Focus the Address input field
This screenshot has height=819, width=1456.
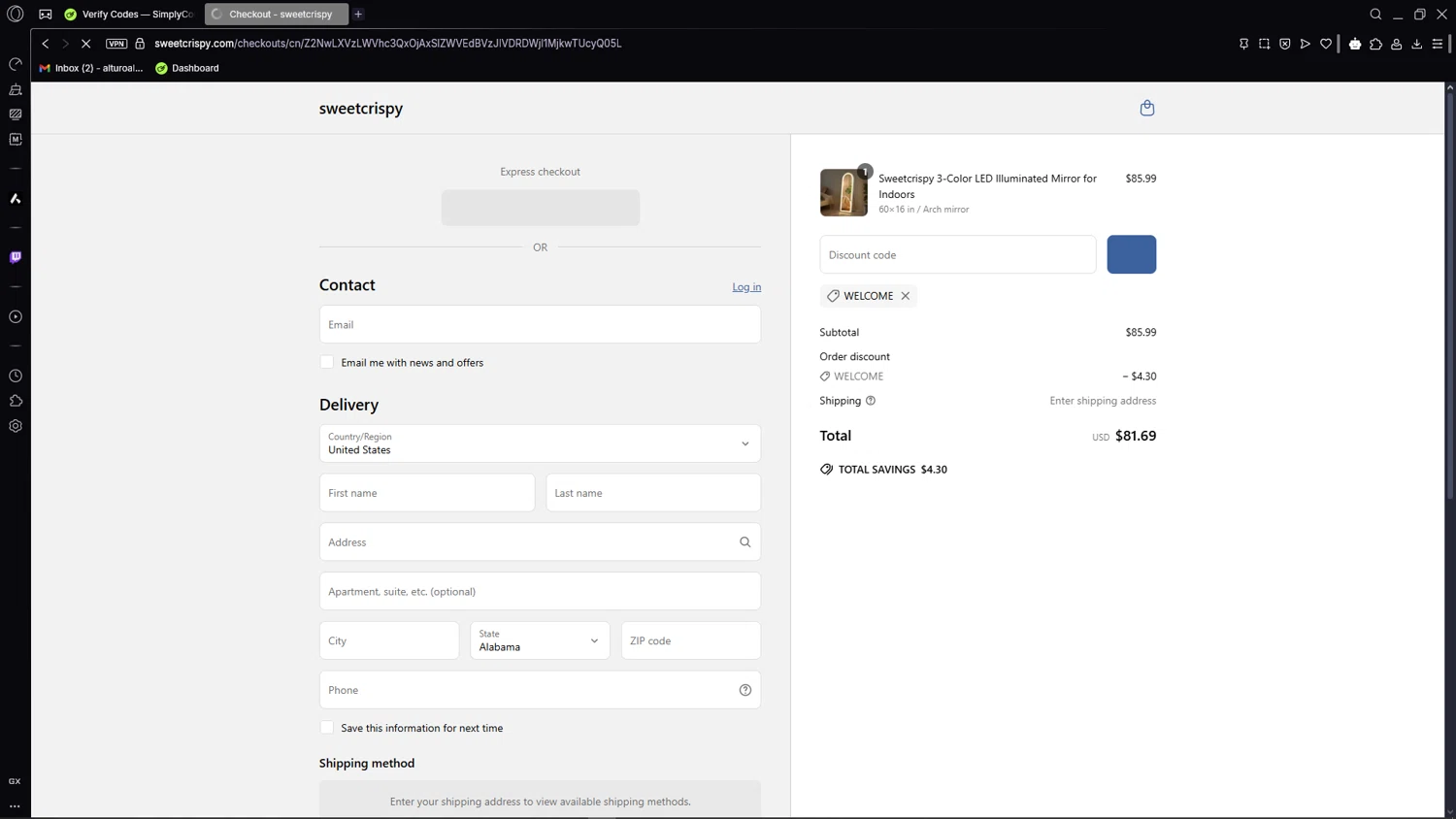coord(540,542)
